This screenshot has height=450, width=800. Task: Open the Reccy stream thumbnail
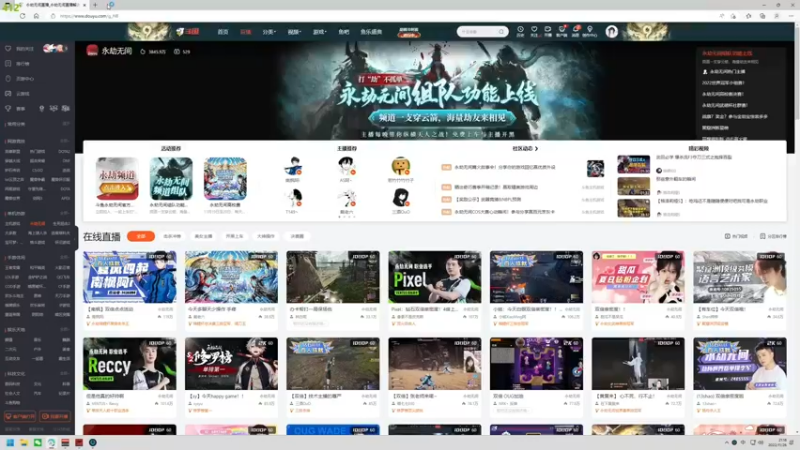pyautogui.click(x=130, y=364)
